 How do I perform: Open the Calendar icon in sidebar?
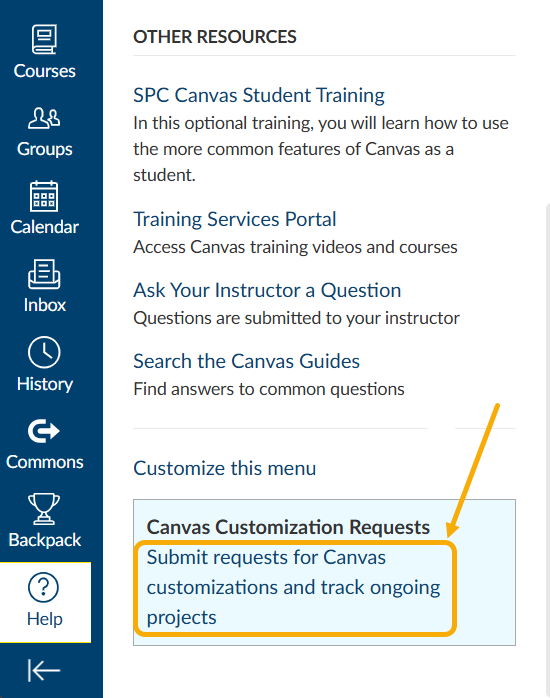click(44, 196)
